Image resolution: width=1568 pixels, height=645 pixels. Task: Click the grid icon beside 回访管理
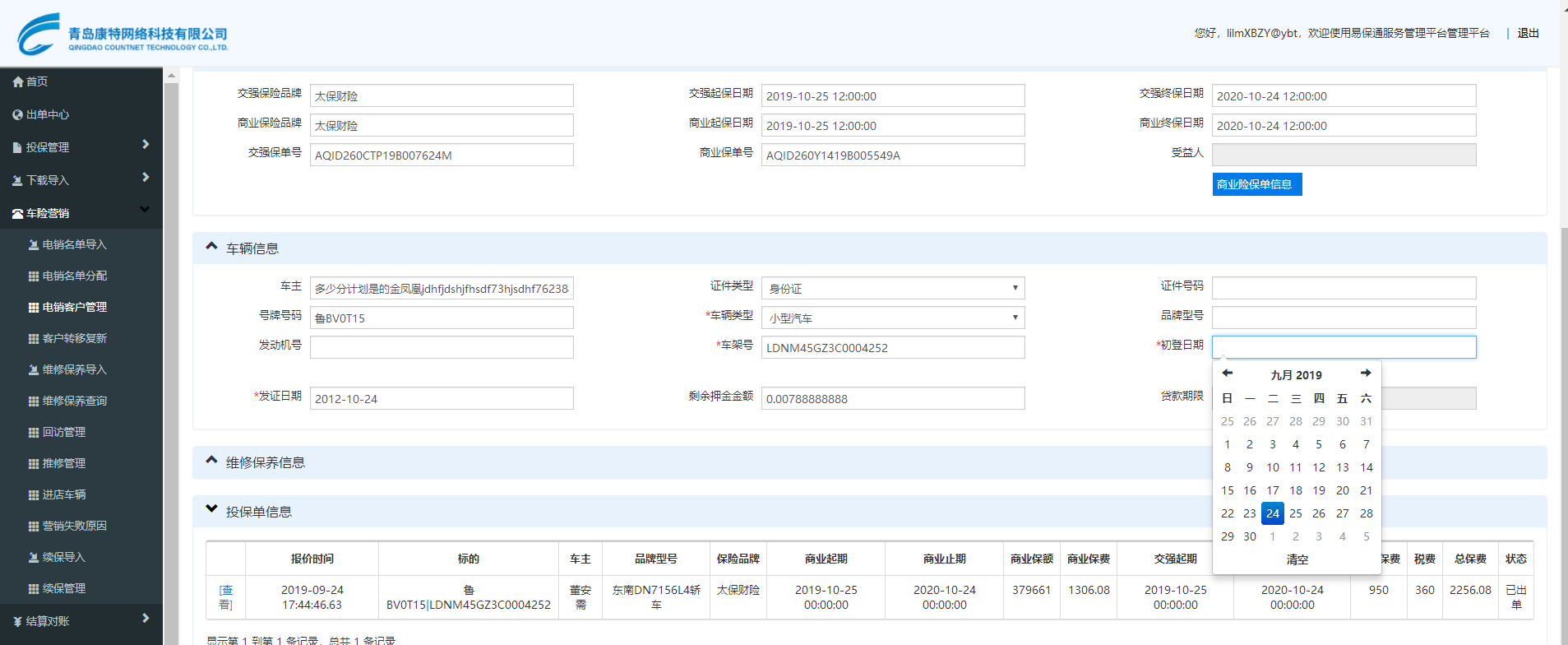(34, 433)
